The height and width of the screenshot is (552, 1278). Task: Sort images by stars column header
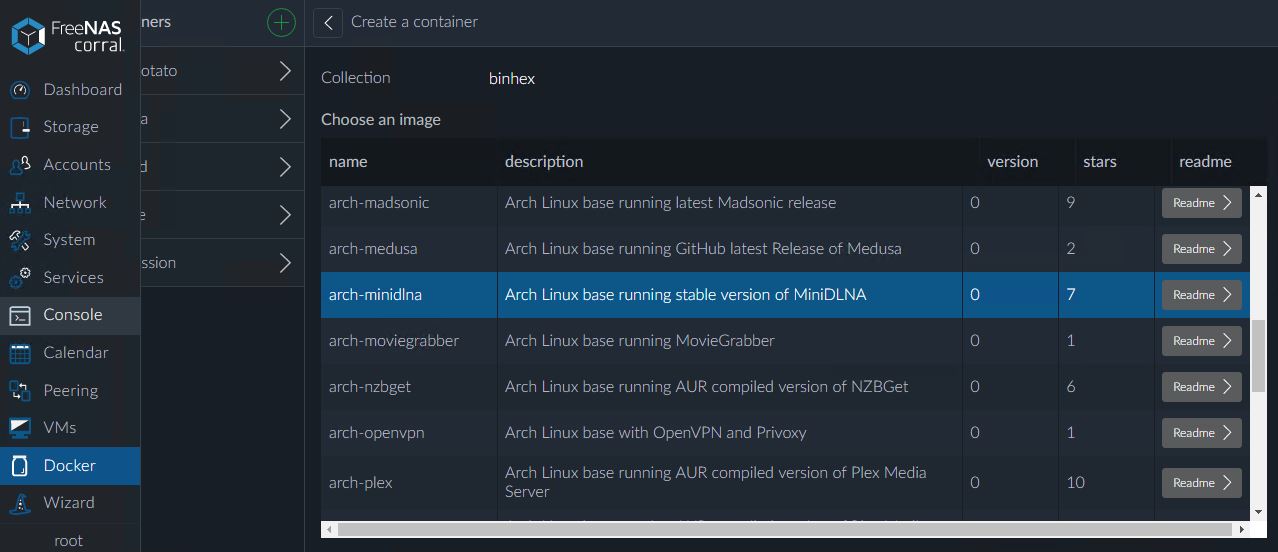[x=1099, y=162]
